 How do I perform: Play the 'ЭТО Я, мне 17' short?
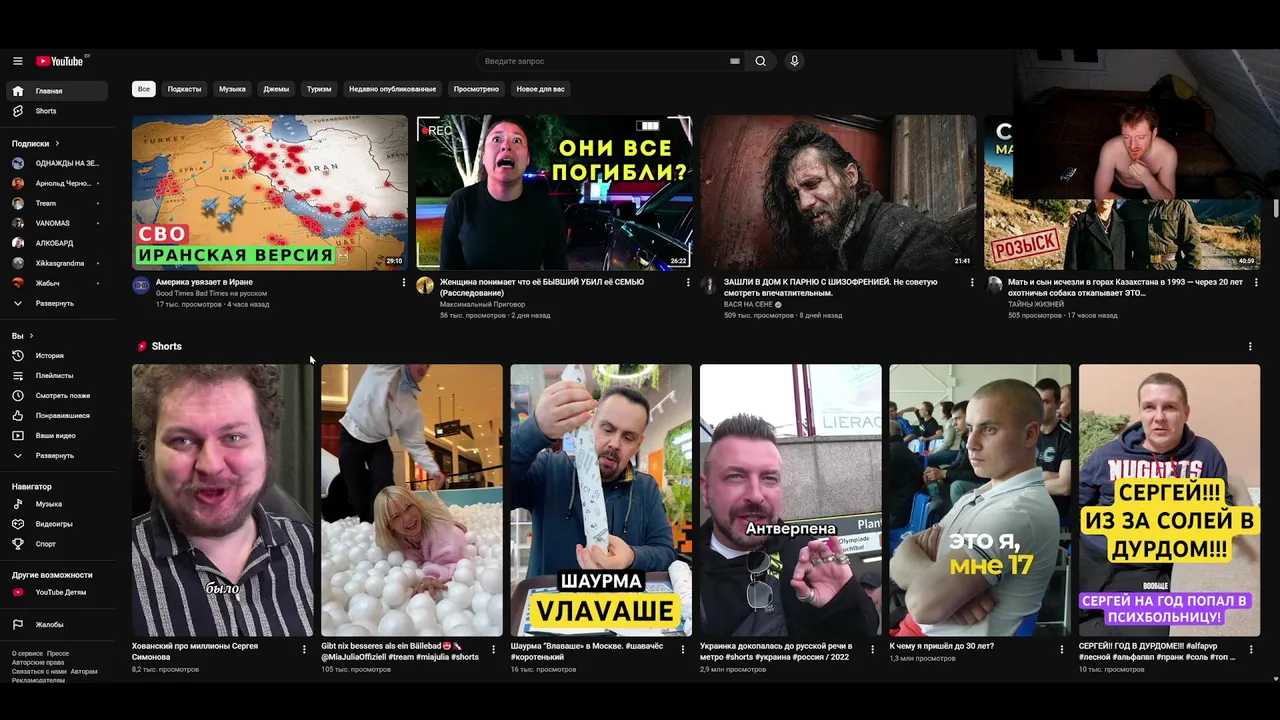coord(980,500)
